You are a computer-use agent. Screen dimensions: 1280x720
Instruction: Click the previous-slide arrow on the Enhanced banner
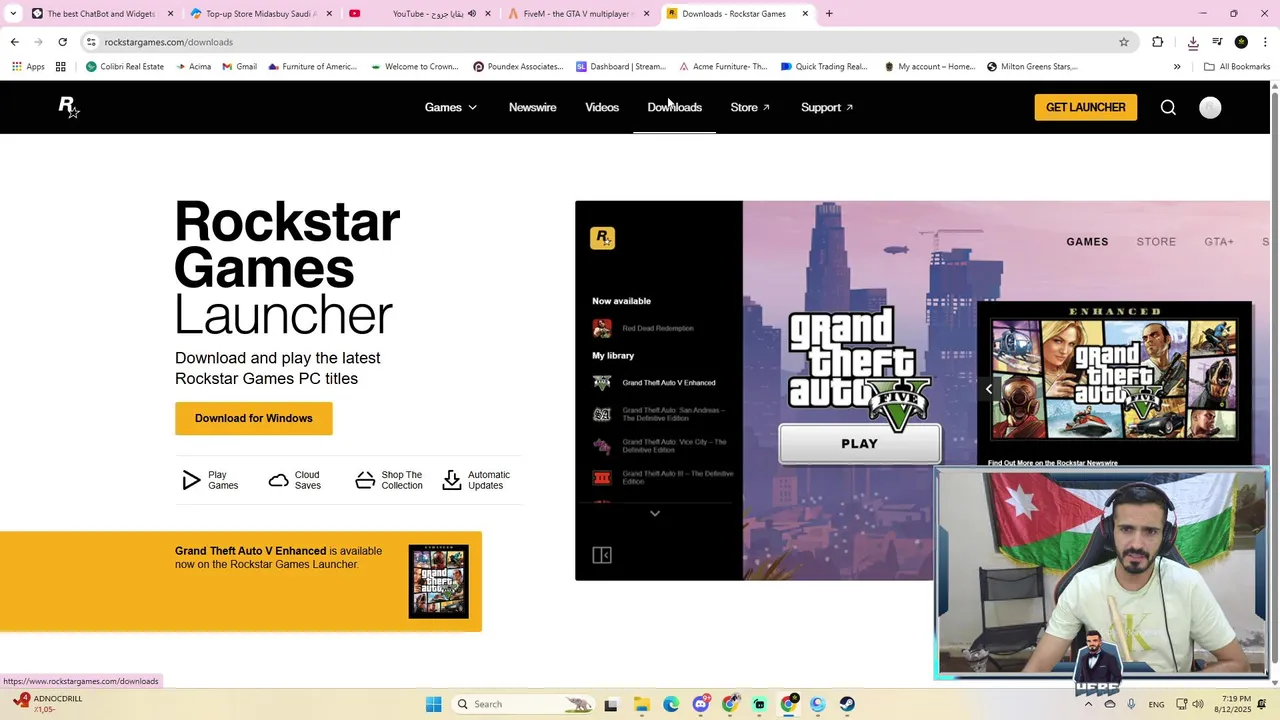(989, 389)
